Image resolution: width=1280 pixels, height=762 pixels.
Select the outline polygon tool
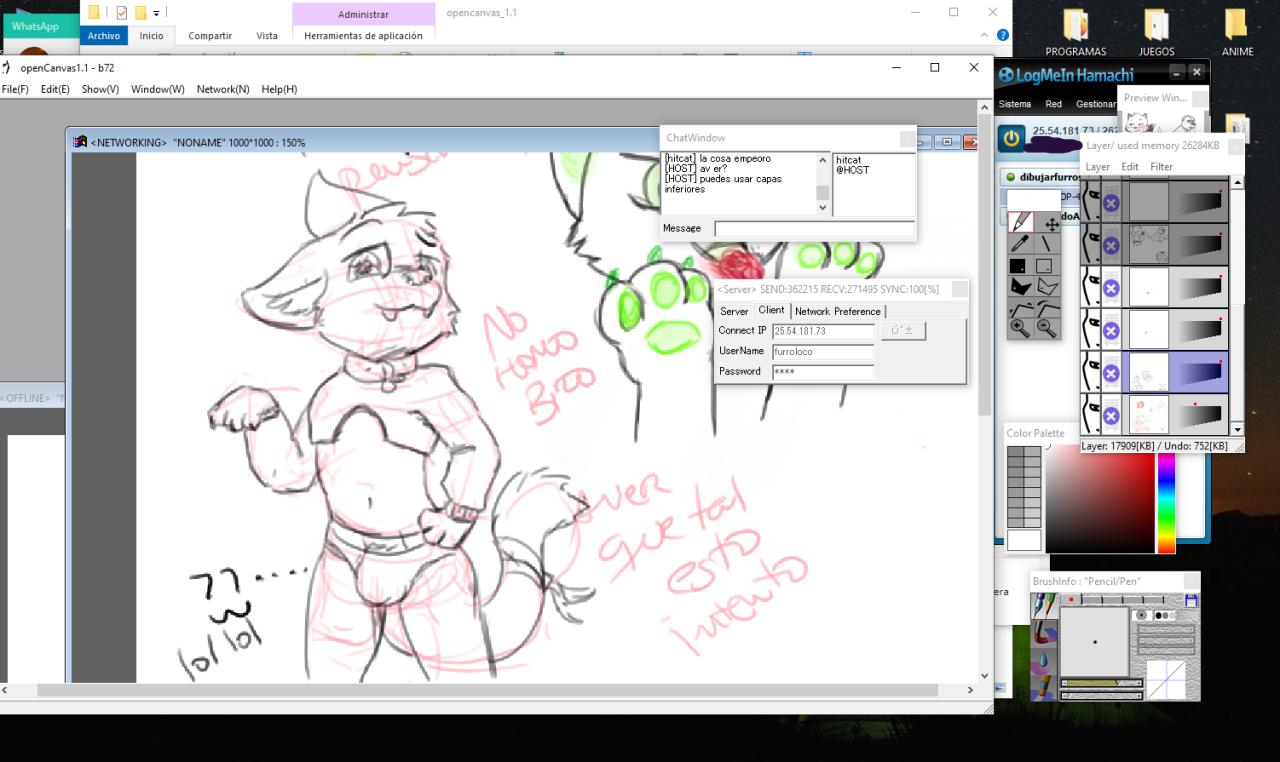(x=1048, y=287)
